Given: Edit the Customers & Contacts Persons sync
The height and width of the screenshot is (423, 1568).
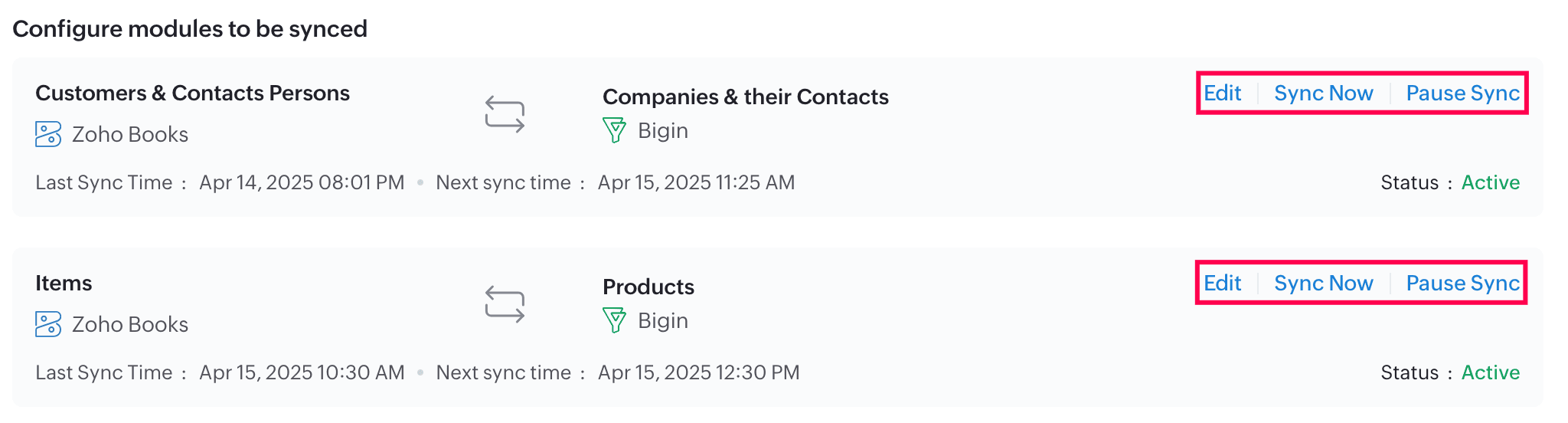Looking at the screenshot, I should point(1222,93).
